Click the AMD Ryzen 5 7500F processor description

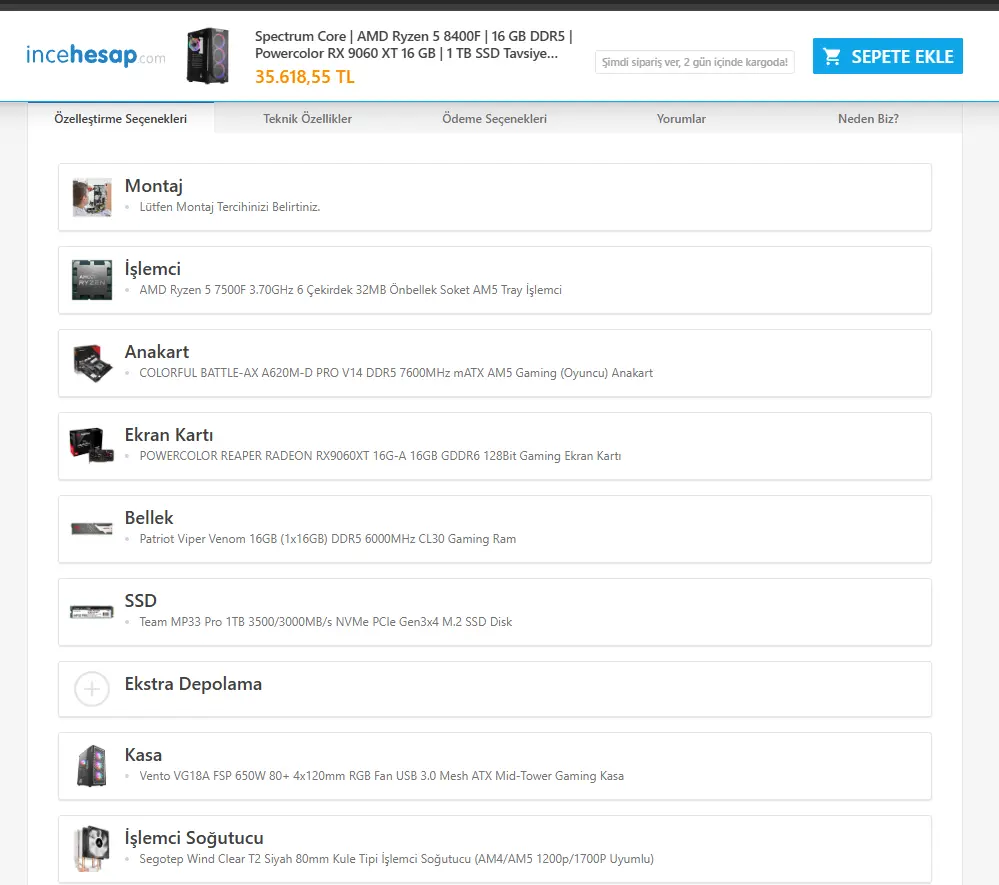pos(350,290)
